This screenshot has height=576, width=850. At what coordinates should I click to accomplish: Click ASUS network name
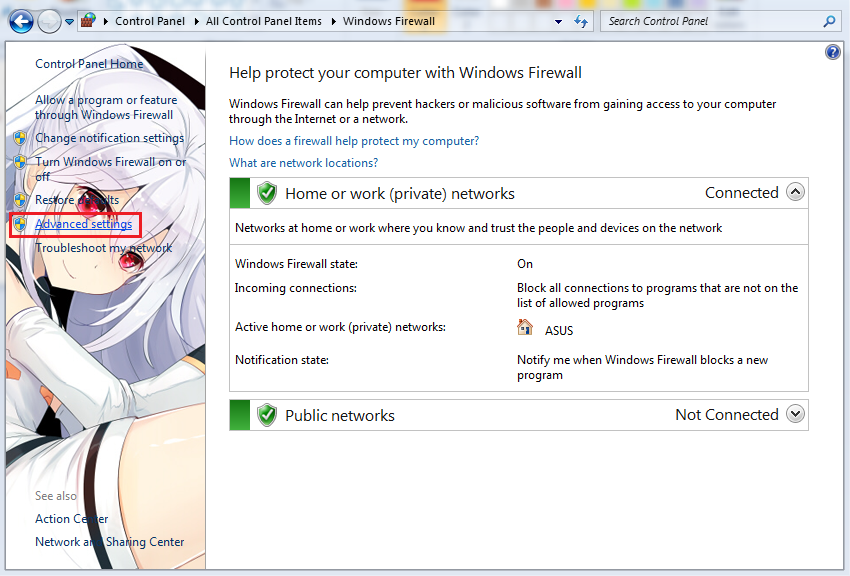(x=559, y=331)
